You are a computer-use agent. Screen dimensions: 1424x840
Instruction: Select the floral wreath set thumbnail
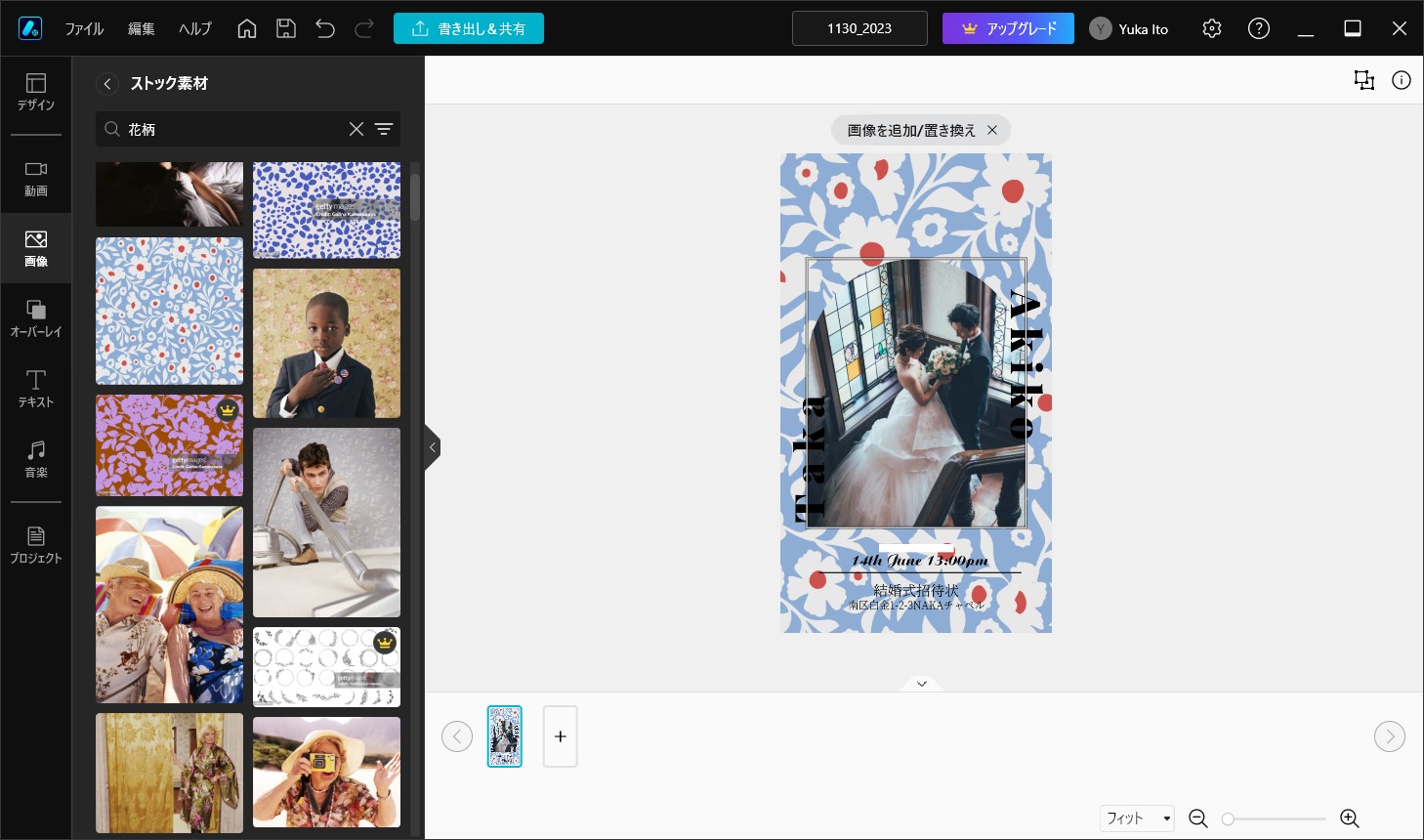[x=327, y=667]
